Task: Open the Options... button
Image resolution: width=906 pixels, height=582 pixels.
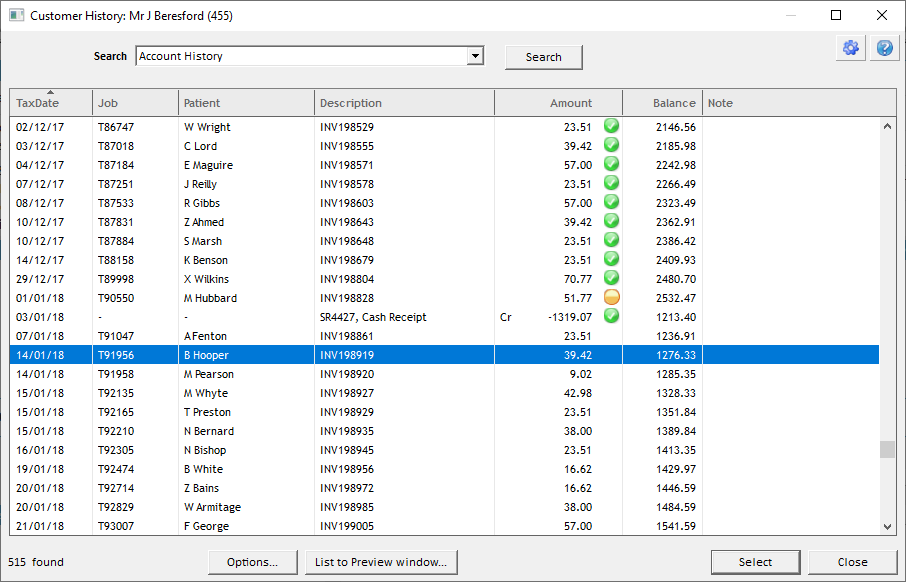Action: click(252, 562)
